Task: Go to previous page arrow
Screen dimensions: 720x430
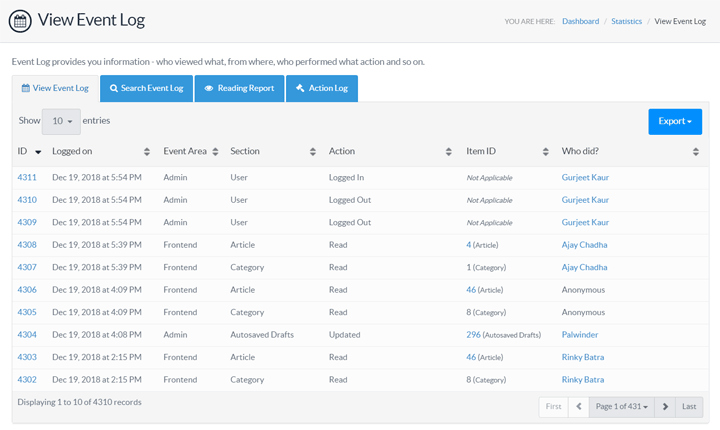Action: pos(578,406)
